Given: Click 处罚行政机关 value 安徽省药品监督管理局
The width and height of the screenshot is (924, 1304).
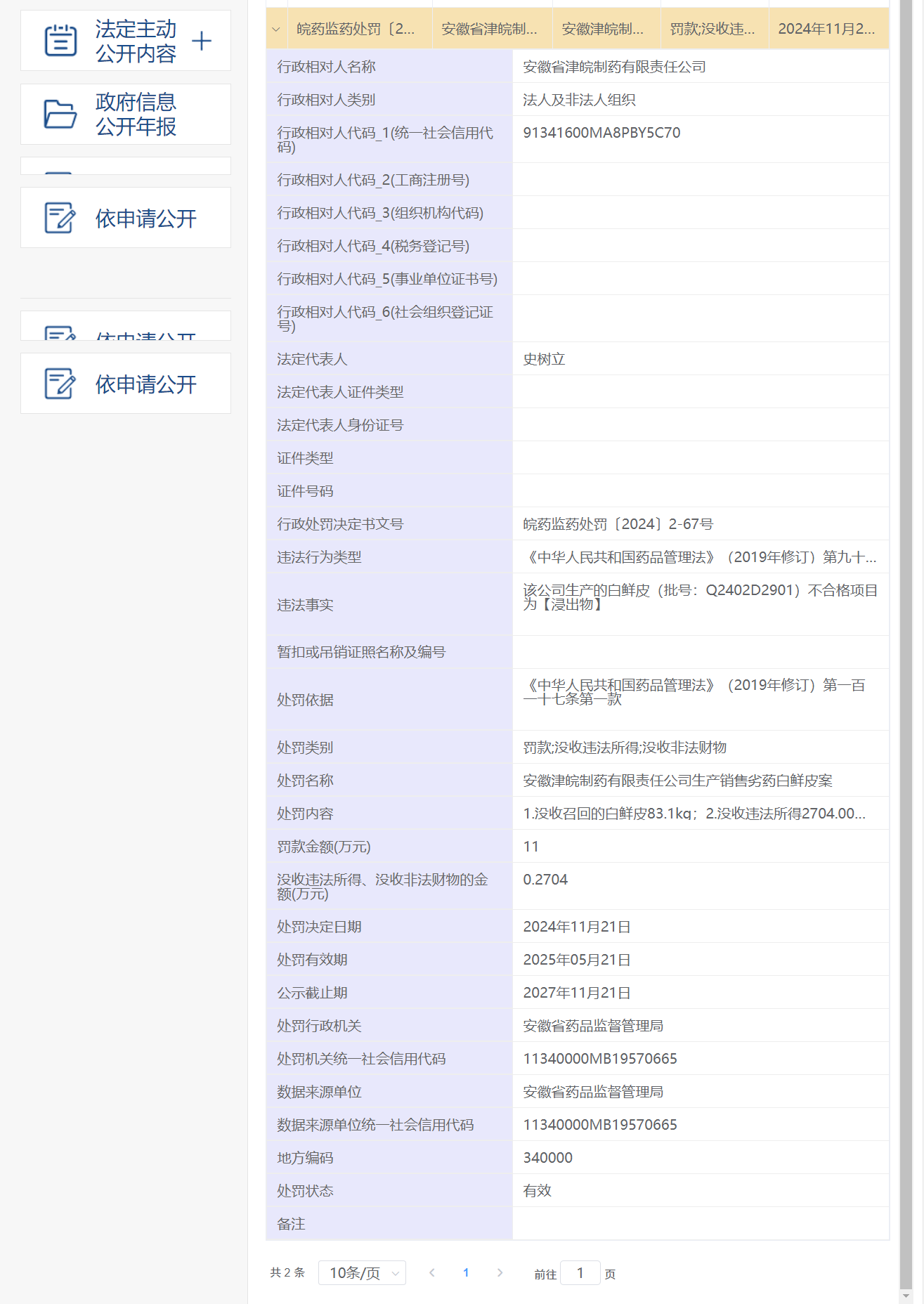Looking at the screenshot, I should tap(593, 1026).
